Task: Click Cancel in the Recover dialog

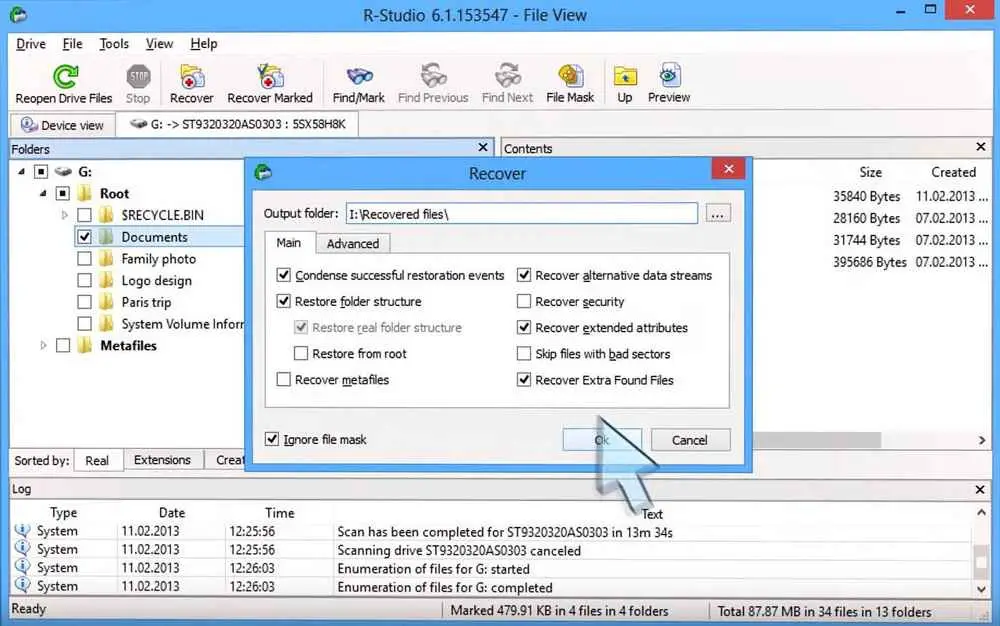Action: [x=690, y=440]
